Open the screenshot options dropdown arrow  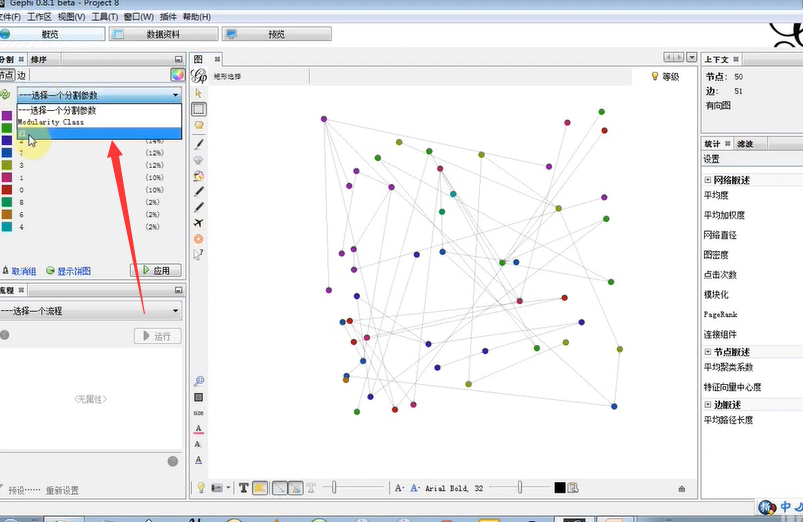tap(228, 488)
